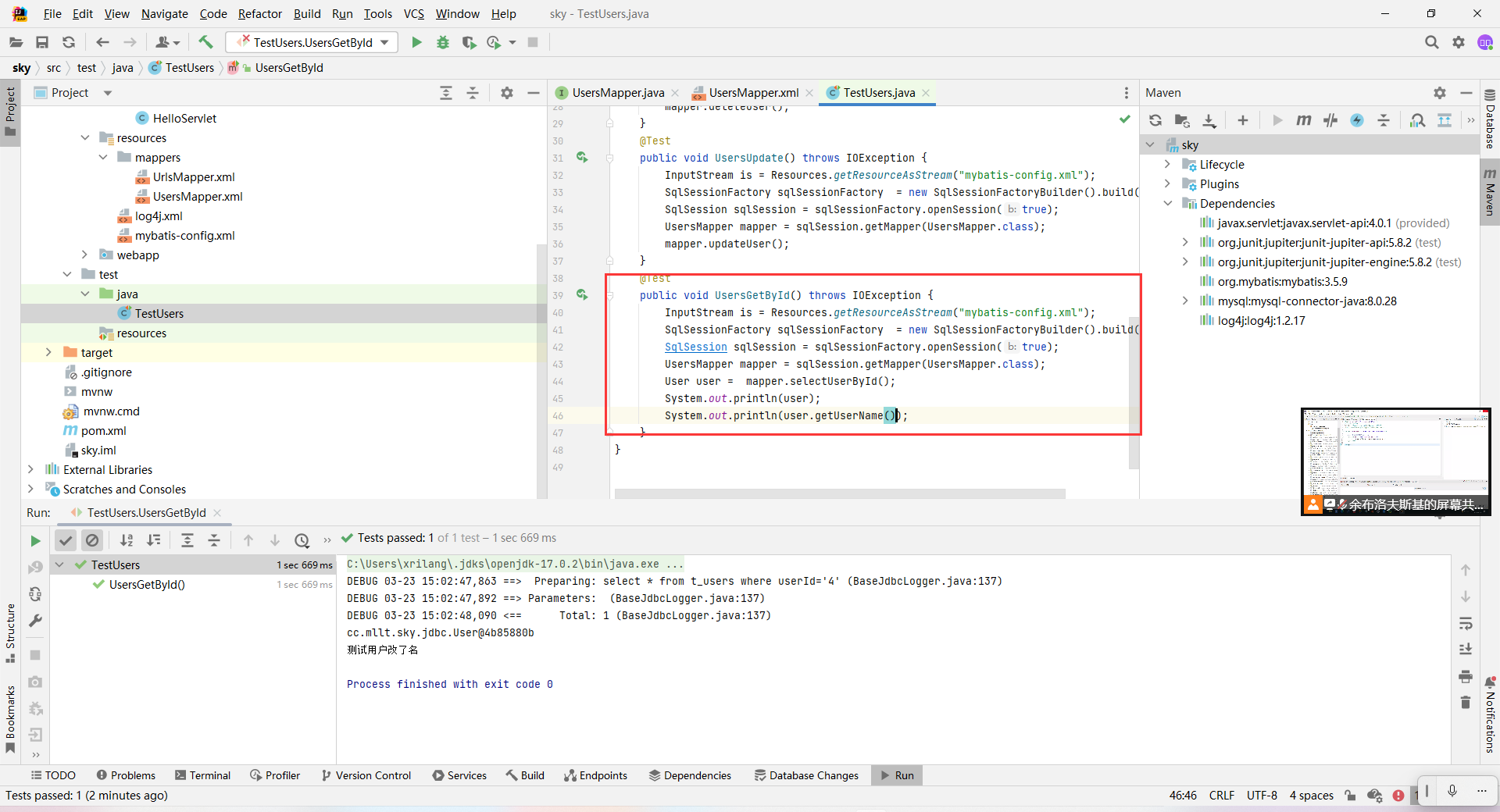Expand the target folder
Image resolution: width=1500 pixels, height=812 pixels.
[x=48, y=352]
